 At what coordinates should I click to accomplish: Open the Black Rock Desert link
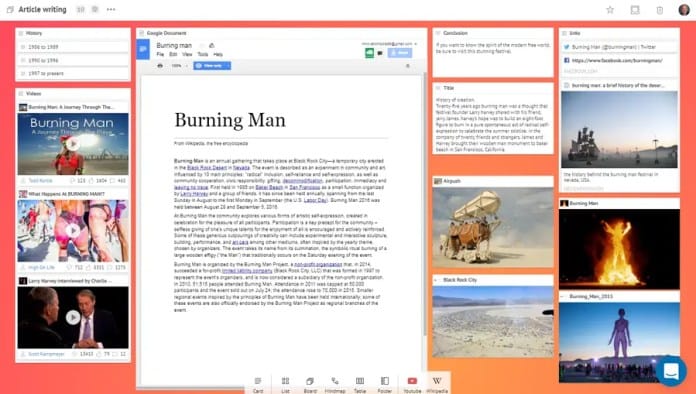[x=207, y=168]
